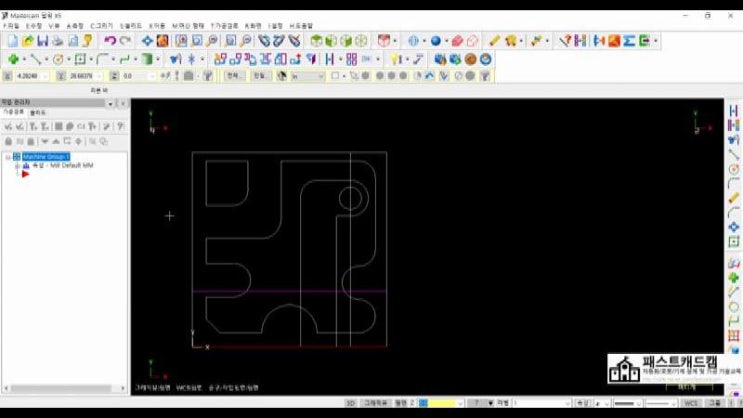The width and height of the screenshot is (743, 418).
Task: Collapse the Machine Group-1 tree node
Action: [8, 157]
